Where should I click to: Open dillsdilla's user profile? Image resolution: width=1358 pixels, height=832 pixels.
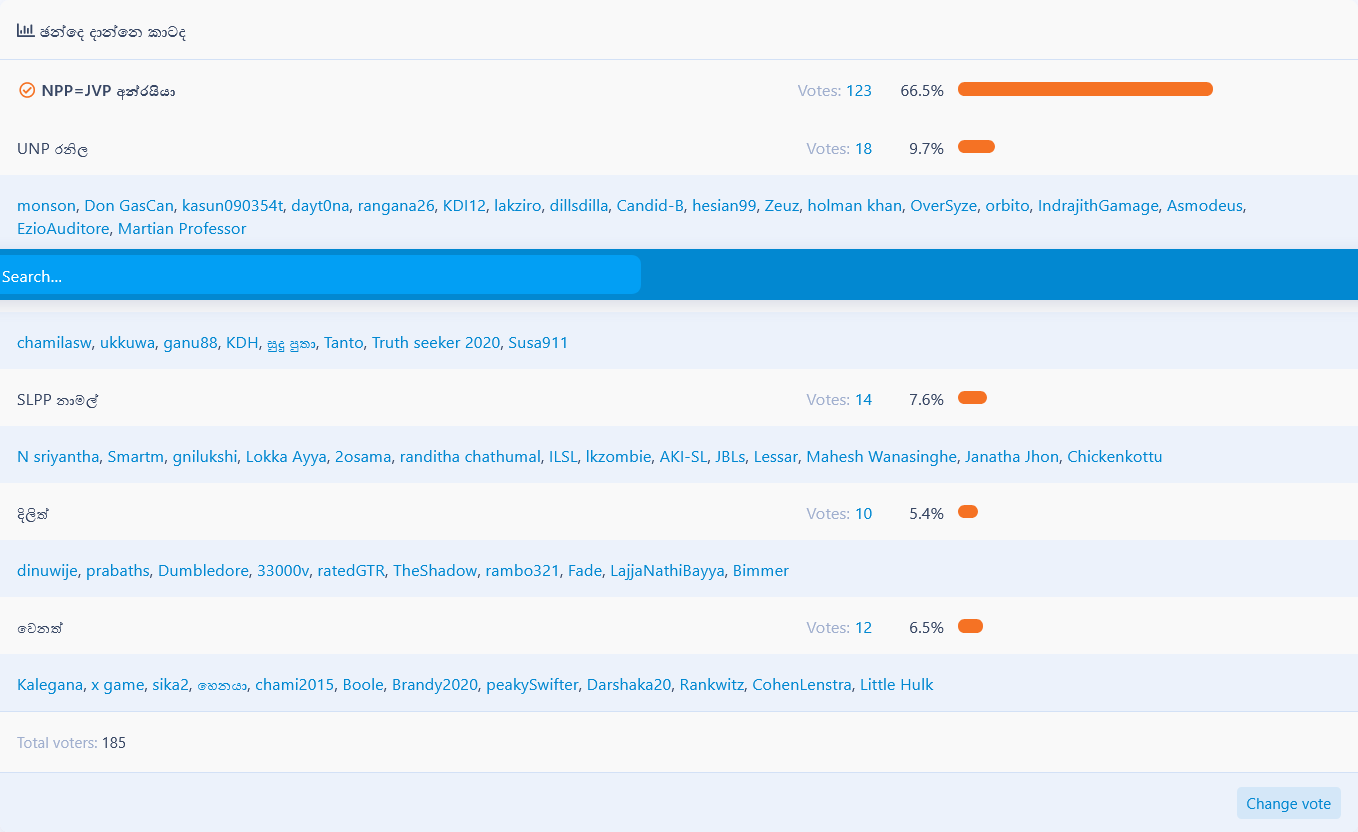click(x=579, y=206)
